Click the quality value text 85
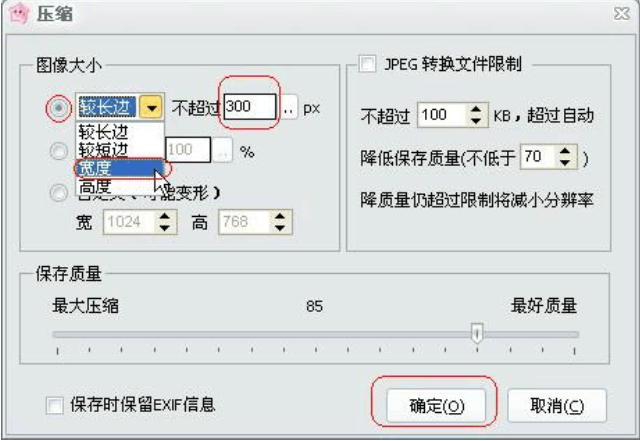The image size is (640, 441). point(314,306)
